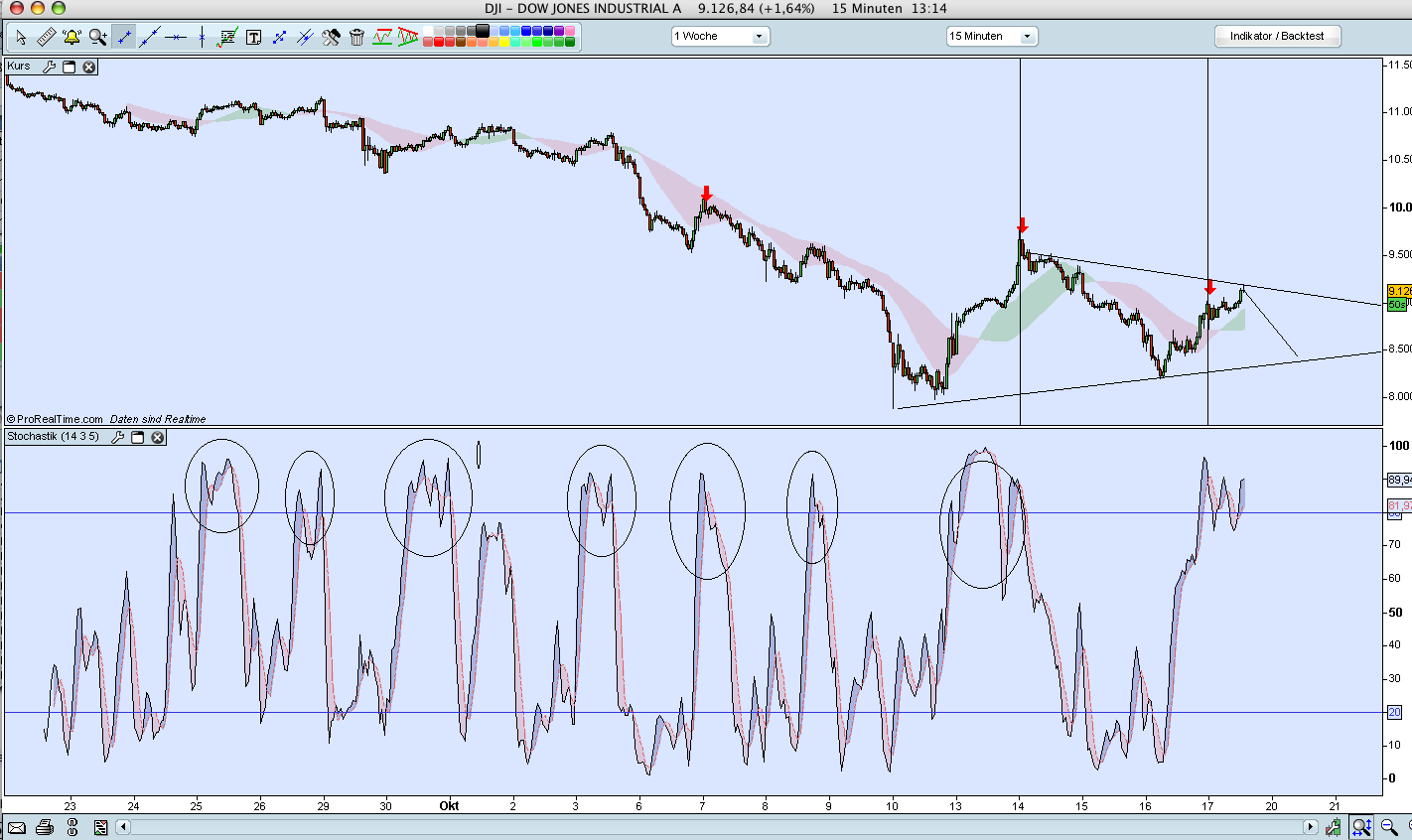This screenshot has height=840, width=1412.
Task: Select the dashed arrow drawing tool
Action: [x=279, y=37]
